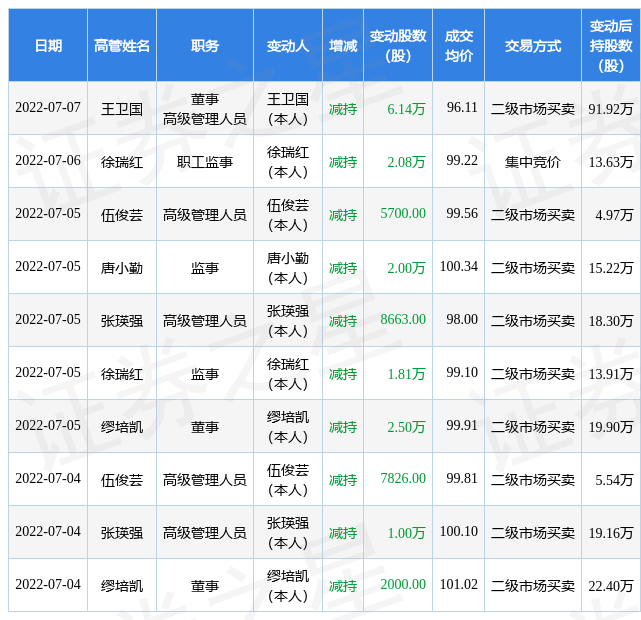Click 减持 in the 2022-07-07 row
The height and width of the screenshot is (620, 641).
click(x=343, y=109)
